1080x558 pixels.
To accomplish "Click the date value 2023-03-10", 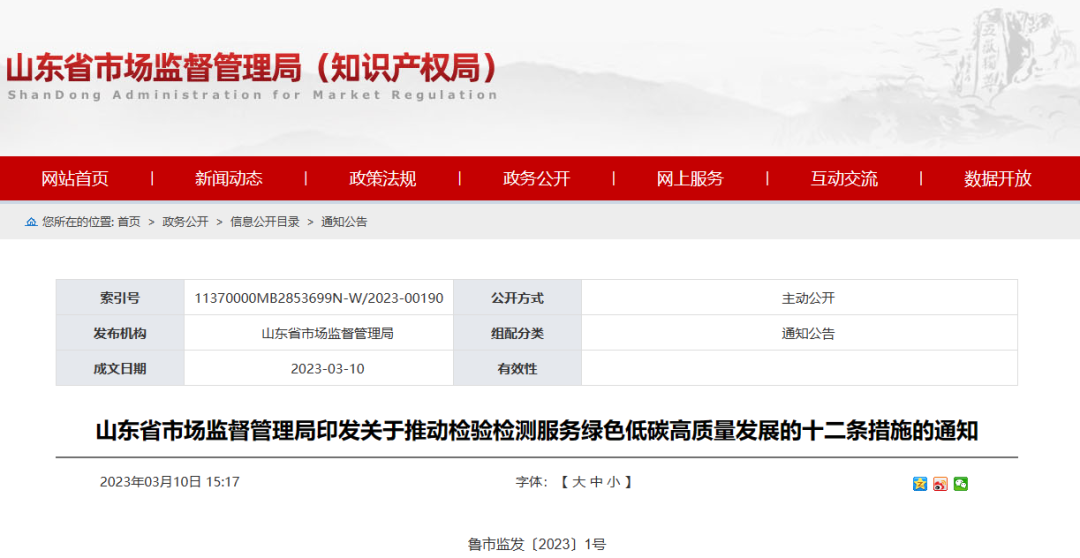I will click(327, 369).
